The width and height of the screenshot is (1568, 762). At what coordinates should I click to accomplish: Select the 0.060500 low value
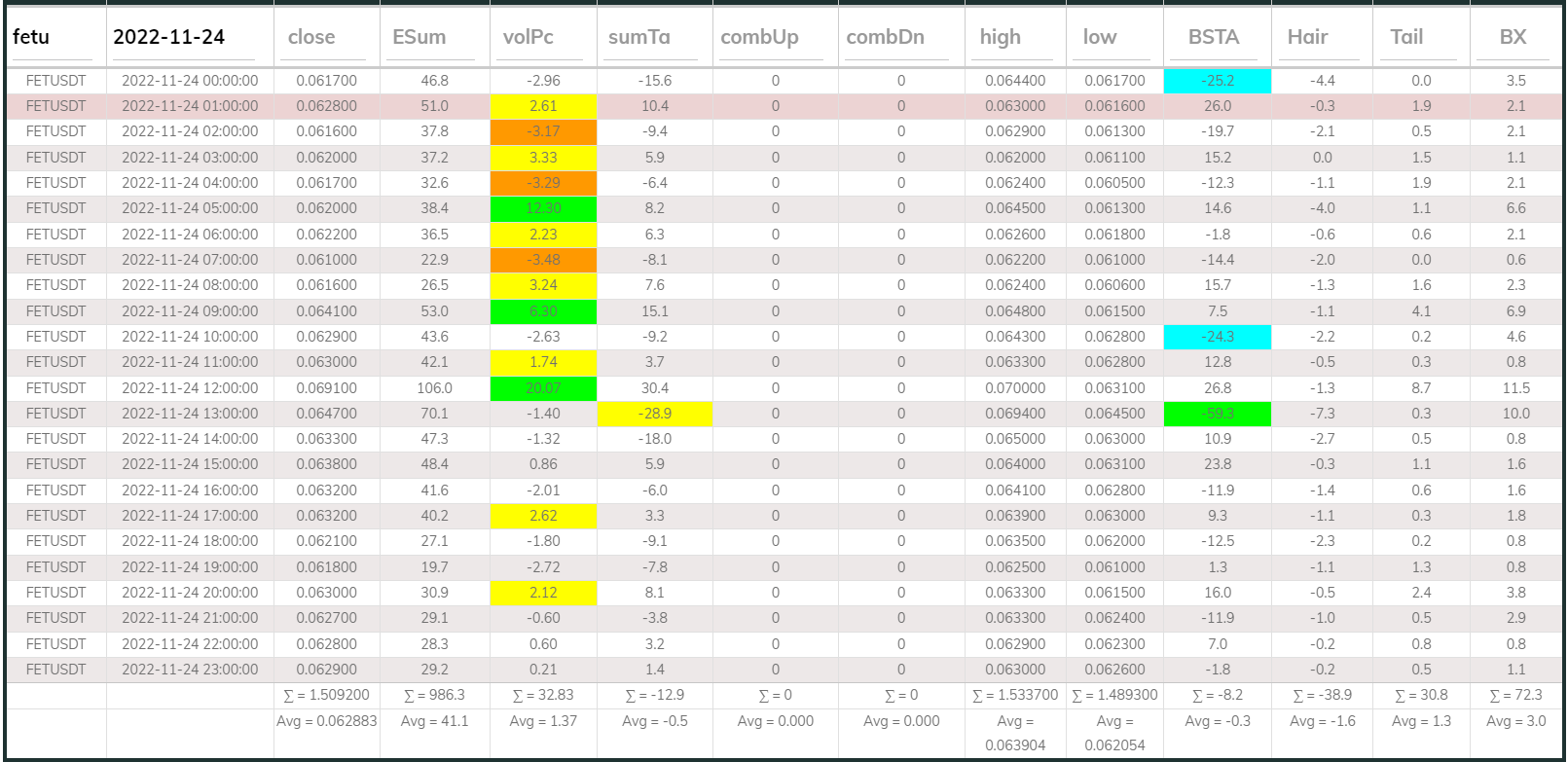[x=1114, y=183]
